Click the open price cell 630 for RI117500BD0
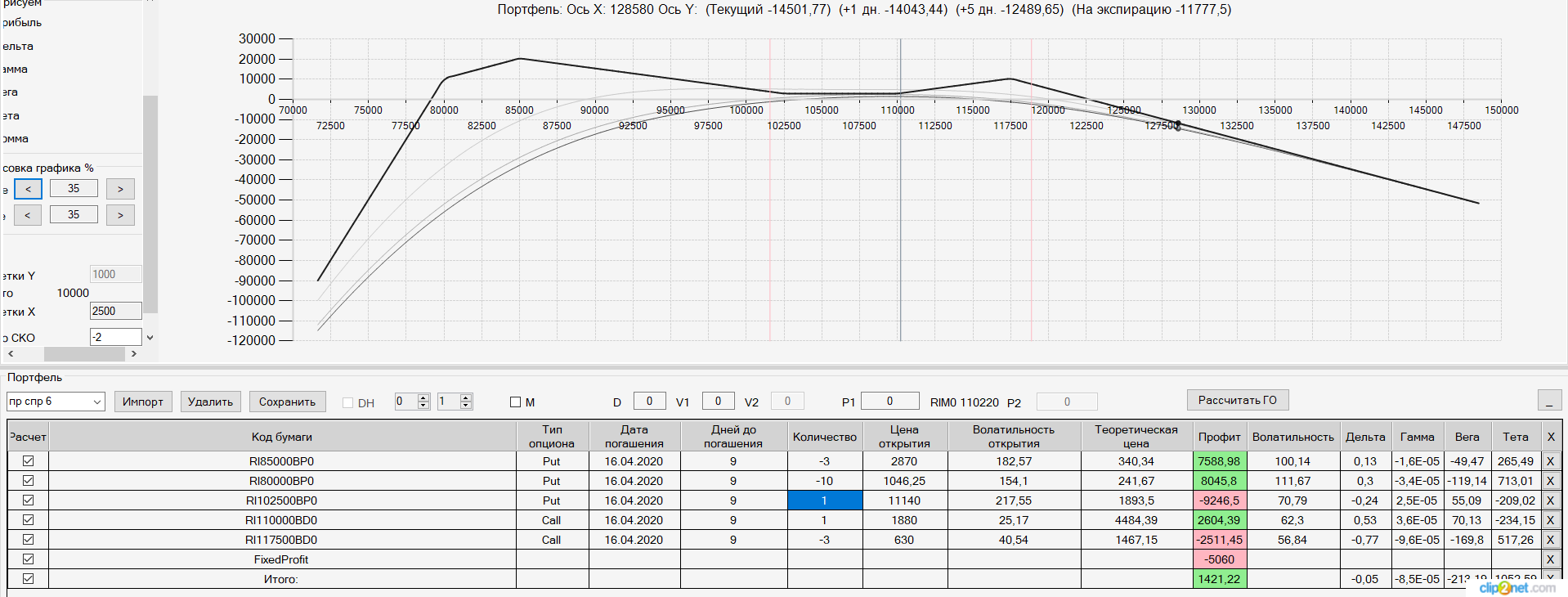 point(904,540)
